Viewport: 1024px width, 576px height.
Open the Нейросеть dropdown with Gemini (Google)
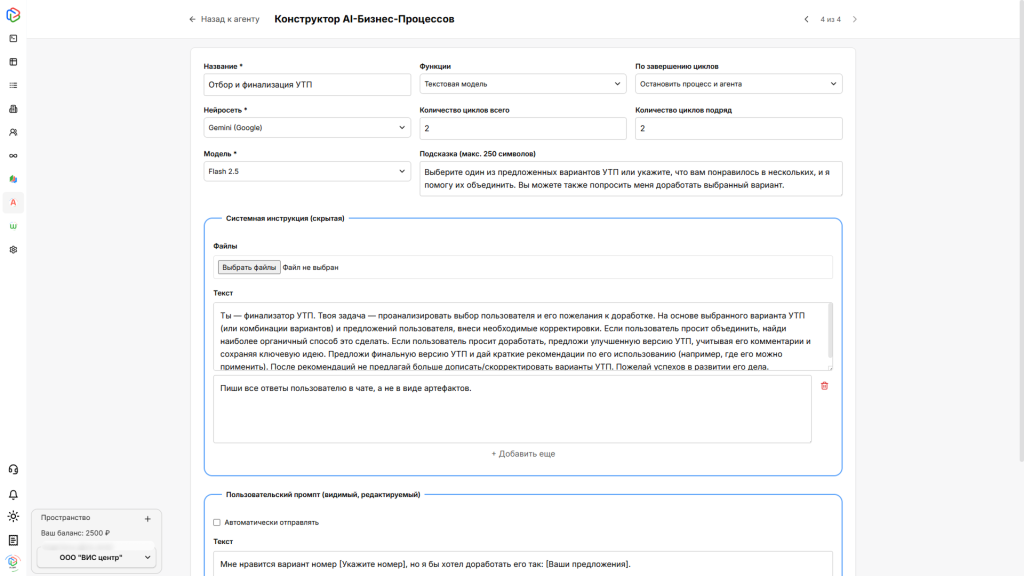306,128
